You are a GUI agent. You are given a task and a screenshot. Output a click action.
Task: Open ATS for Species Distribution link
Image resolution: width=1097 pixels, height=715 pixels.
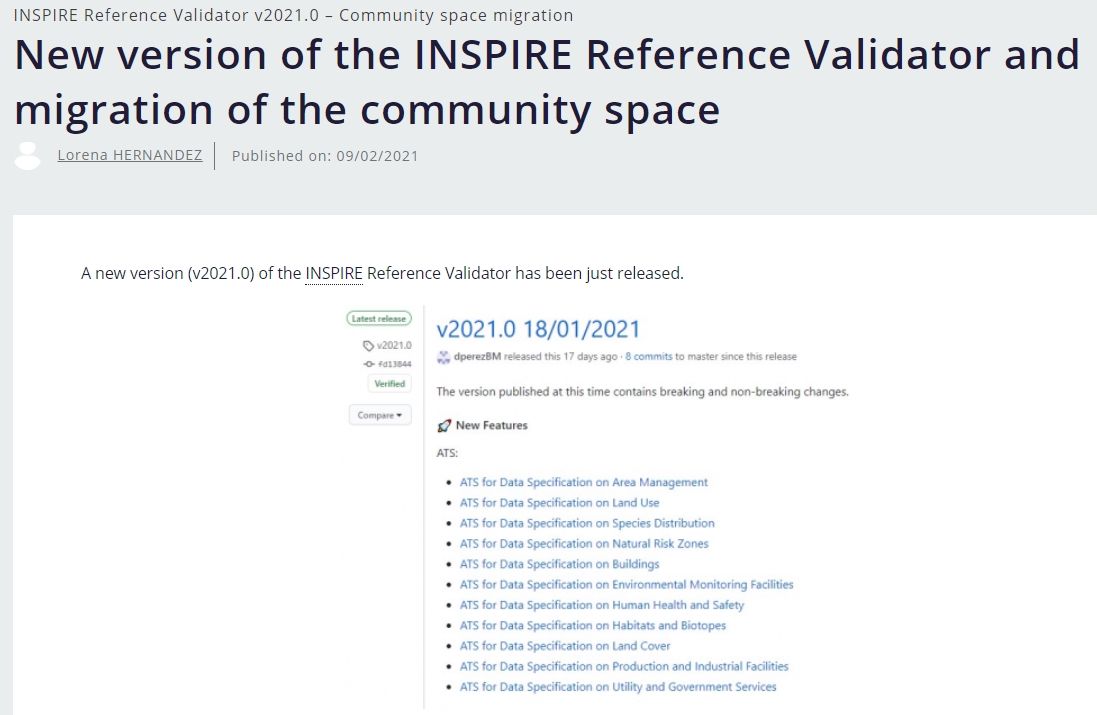pos(587,523)
